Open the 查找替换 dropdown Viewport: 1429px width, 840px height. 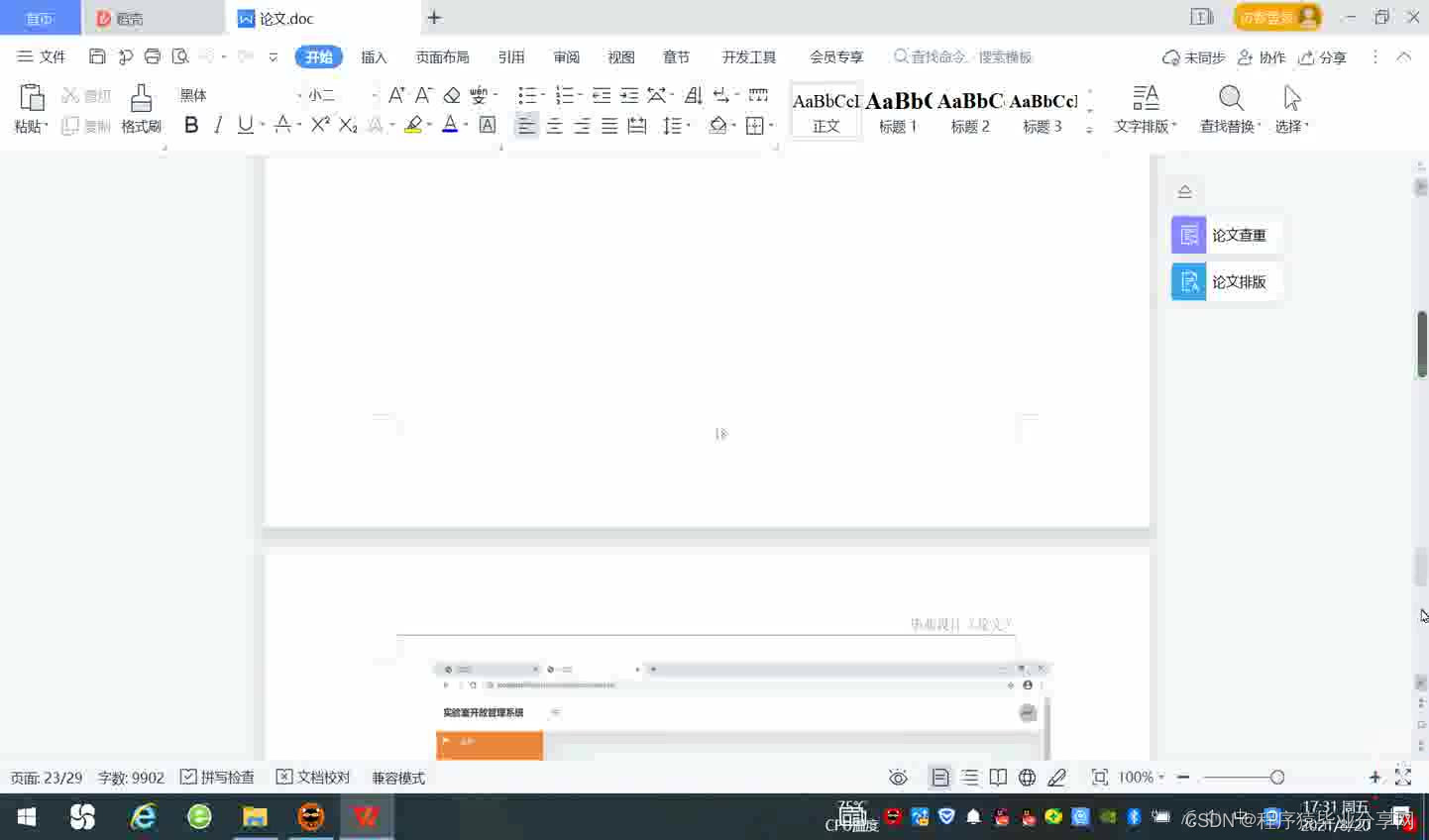(x=1231, y=109)
